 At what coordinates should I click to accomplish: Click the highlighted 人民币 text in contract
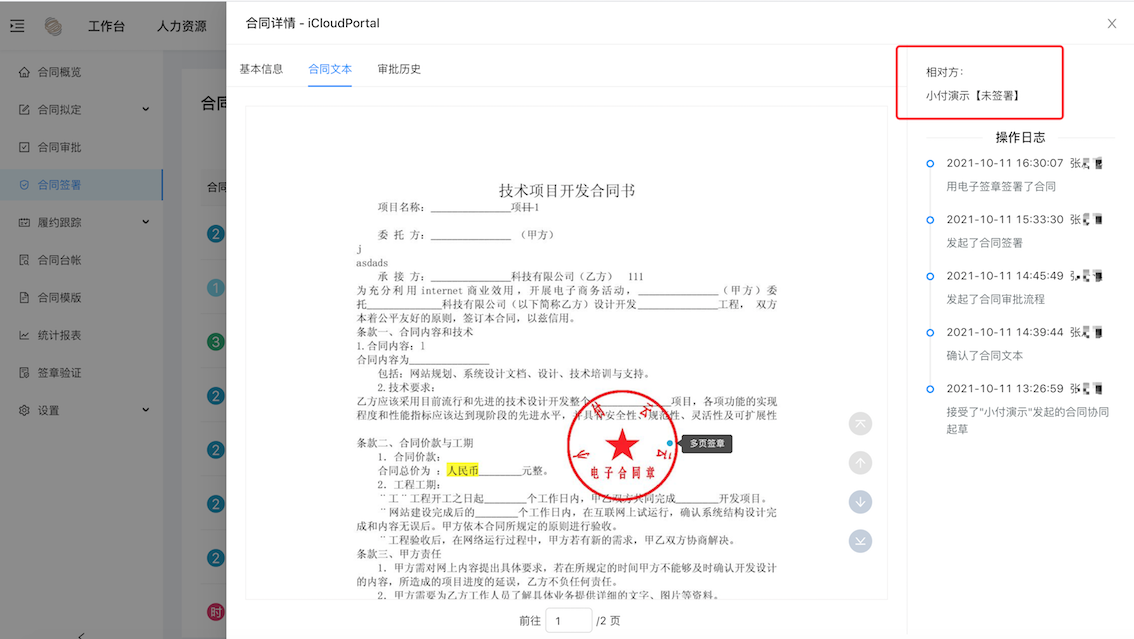[x=463, y=471]
